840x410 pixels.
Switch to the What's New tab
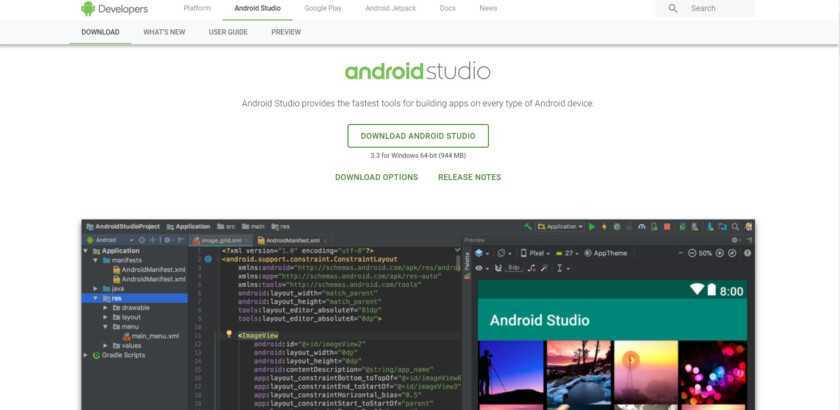click(164, 32)
